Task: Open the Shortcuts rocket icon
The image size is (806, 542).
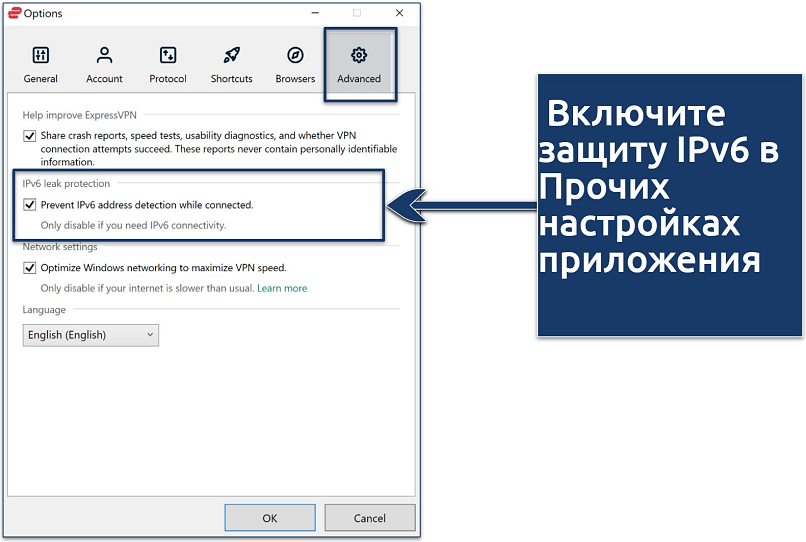Action: tap(232, 55)
